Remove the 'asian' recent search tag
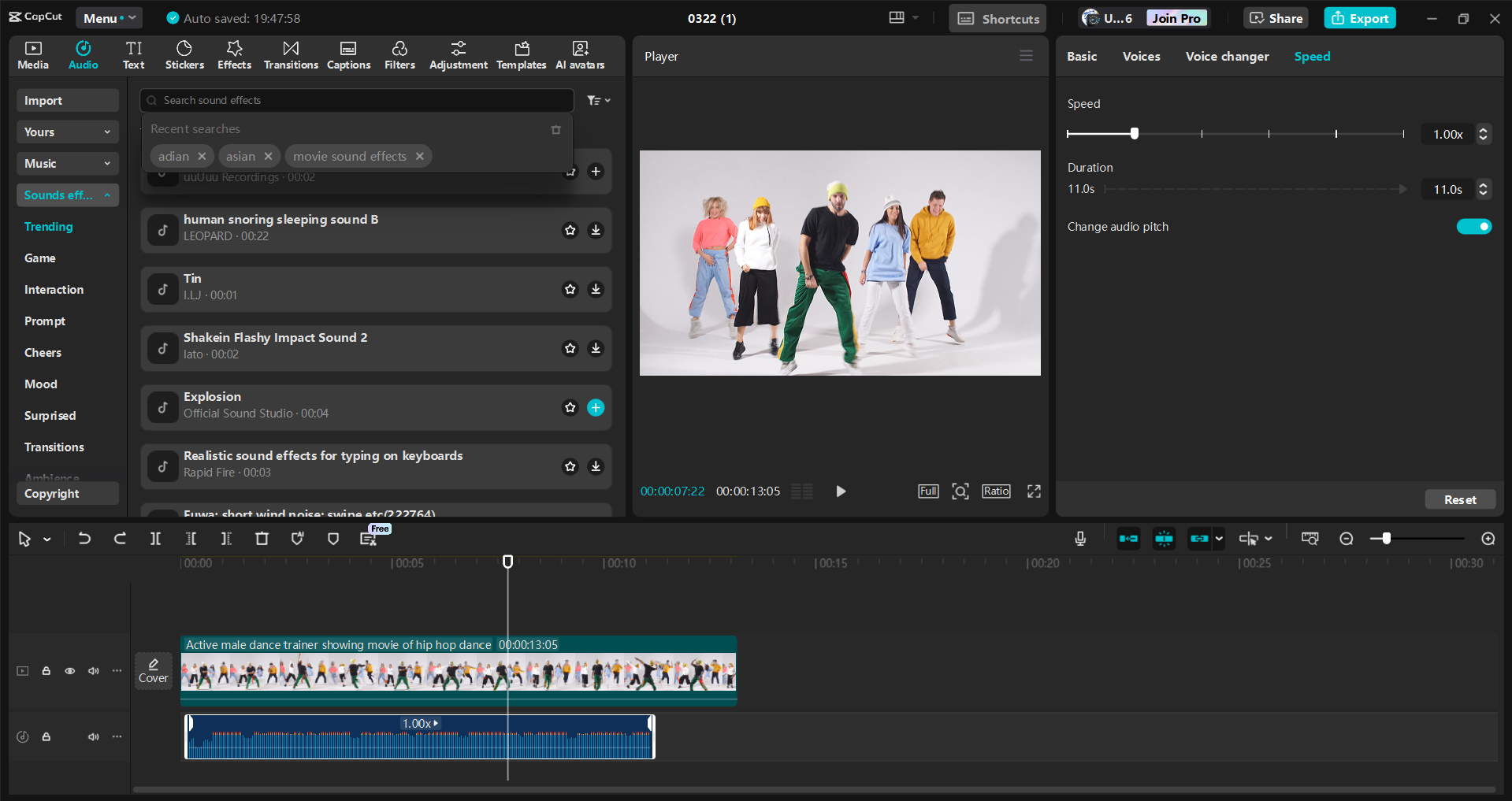The width and height of the screenshot is (1512, 801). point(268,156)
